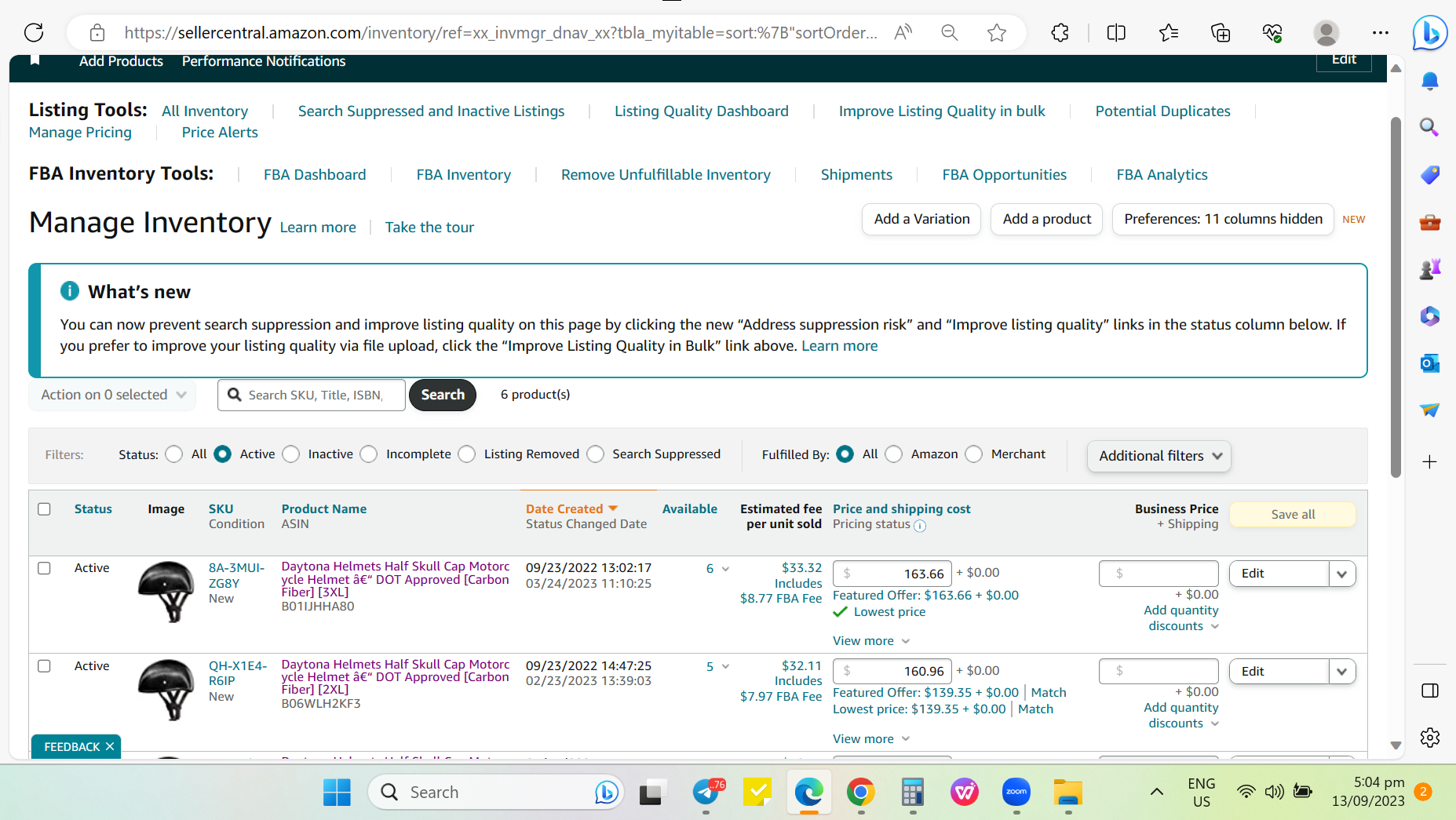The height and width of the screenshot is (820, 1456).
Task: Open Bing Copilot sidebar icon
Action: pyautogui.click(x=1430, y=33)
